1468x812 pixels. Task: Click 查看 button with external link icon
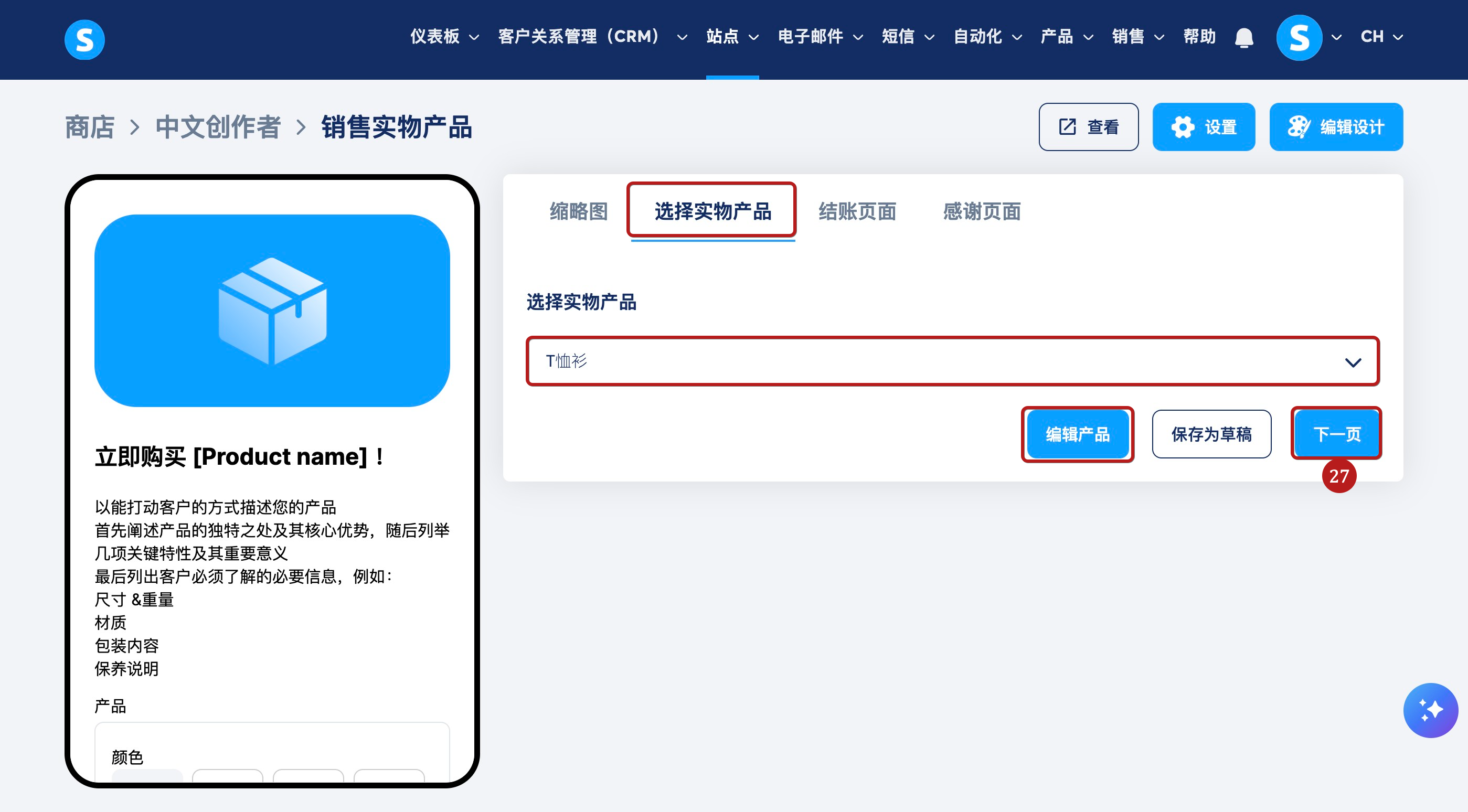pyautogui.click(x=1088, y=126)
